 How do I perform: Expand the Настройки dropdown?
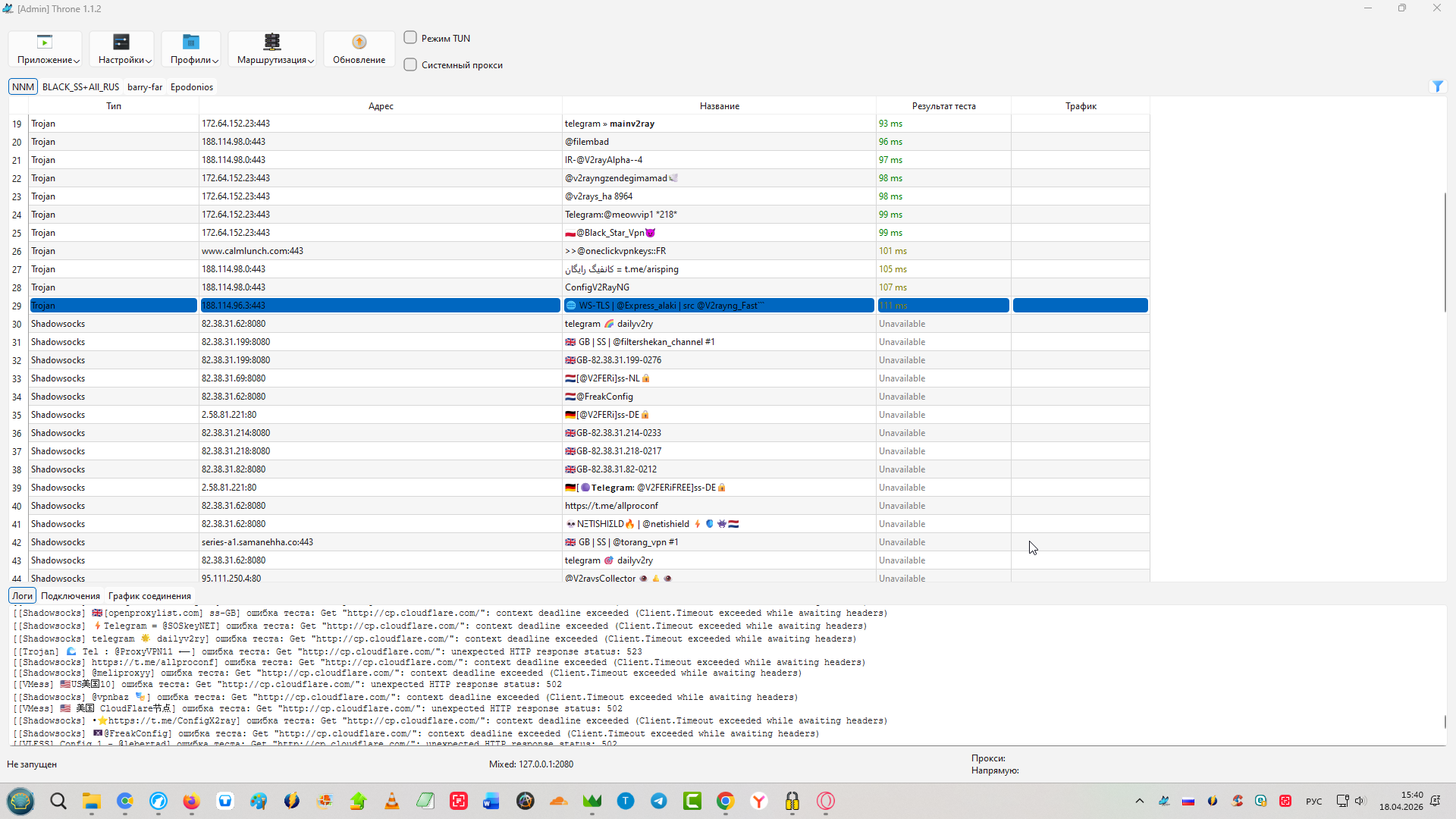[121, 49]
